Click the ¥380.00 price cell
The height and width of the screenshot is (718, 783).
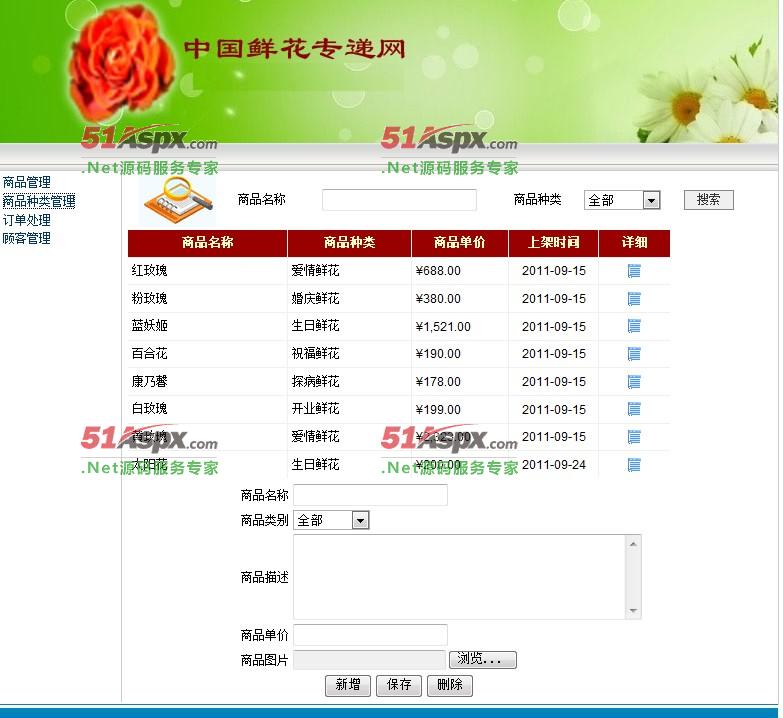(x=459, y=299)
